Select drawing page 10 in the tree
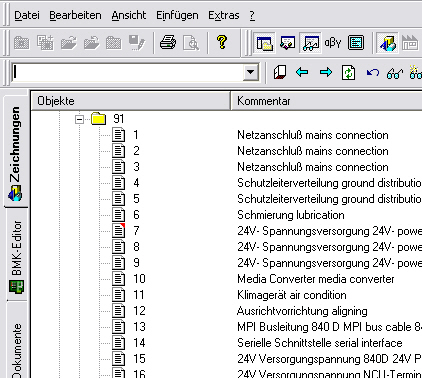This screenshot has width=422, height=378. pyautogui.click(x=139, y=279)
